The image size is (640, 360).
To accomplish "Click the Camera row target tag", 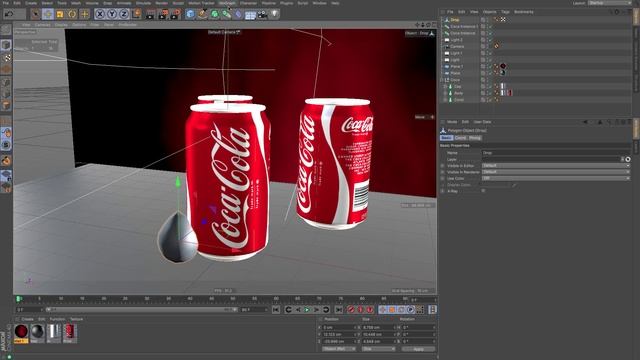I will [497, 46].
